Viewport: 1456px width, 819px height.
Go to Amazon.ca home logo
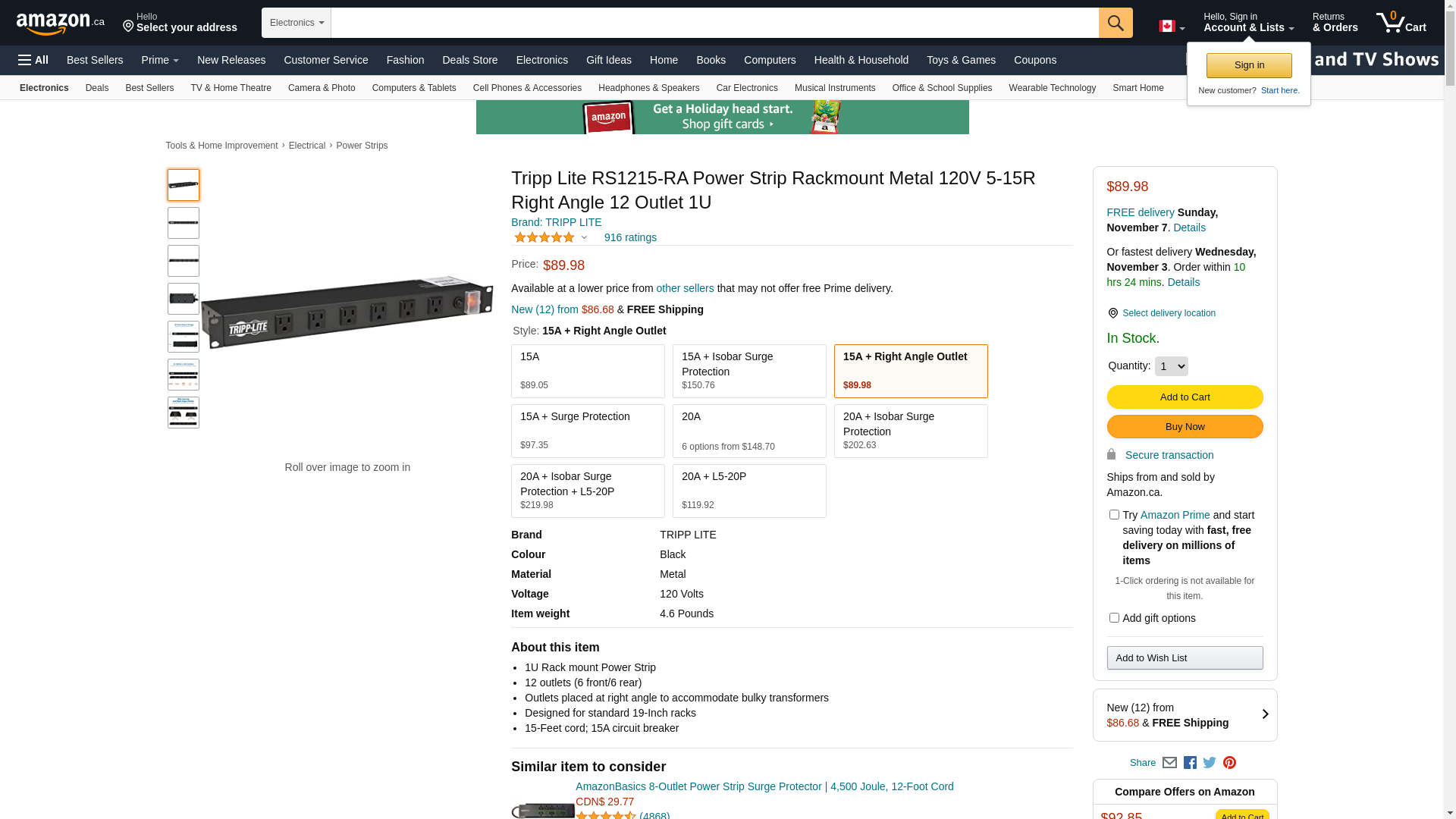tap(60, 24)
